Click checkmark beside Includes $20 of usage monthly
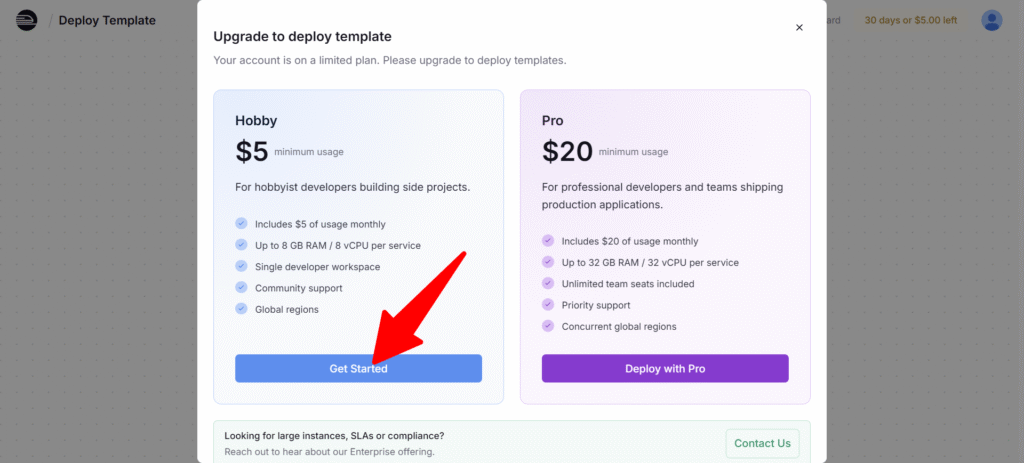This screenshot has height=463, width=1024. [549, 240]
